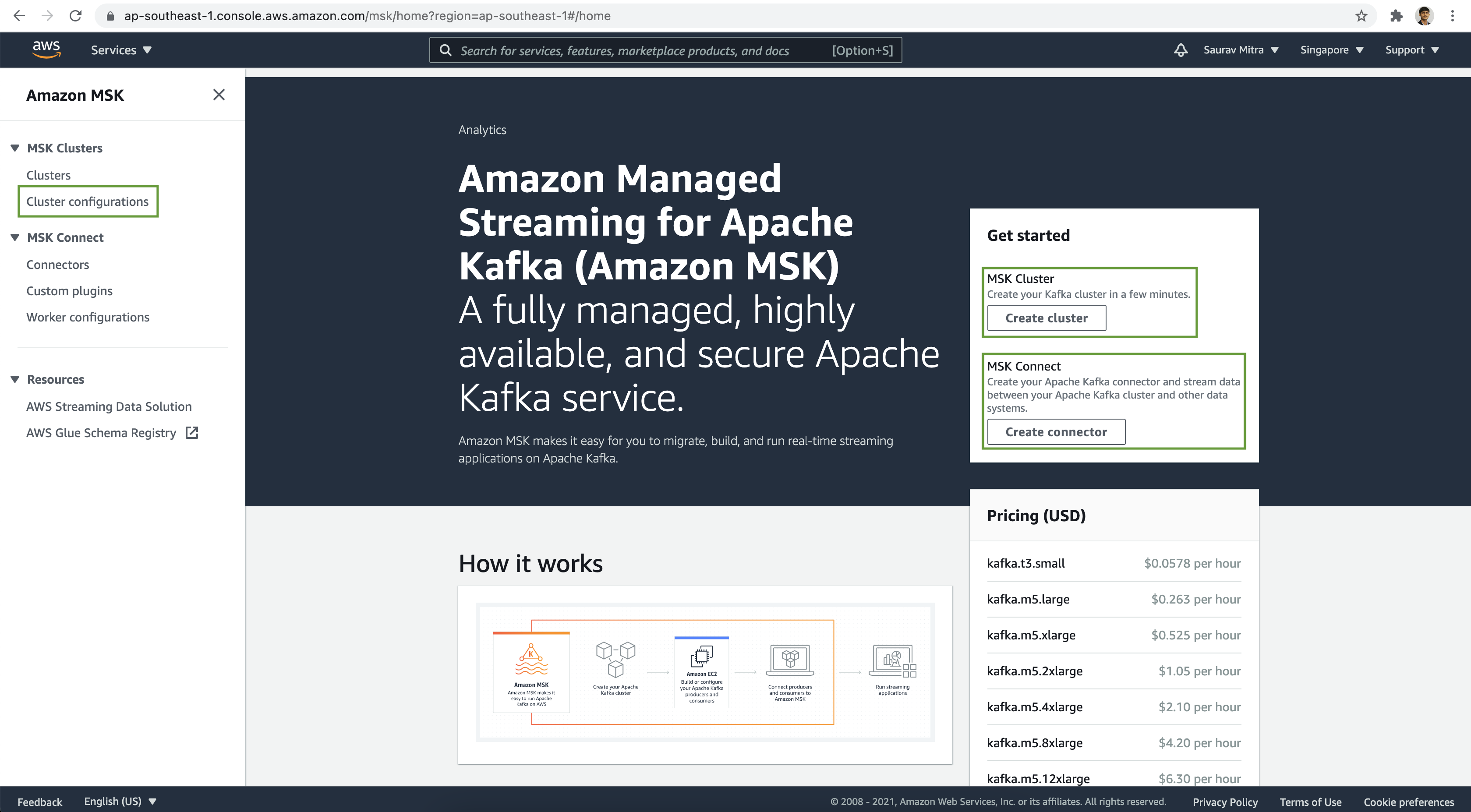Click the Create cluster button
The width and height of the screenshot is (1471, 812).
tap(1046, 318)
